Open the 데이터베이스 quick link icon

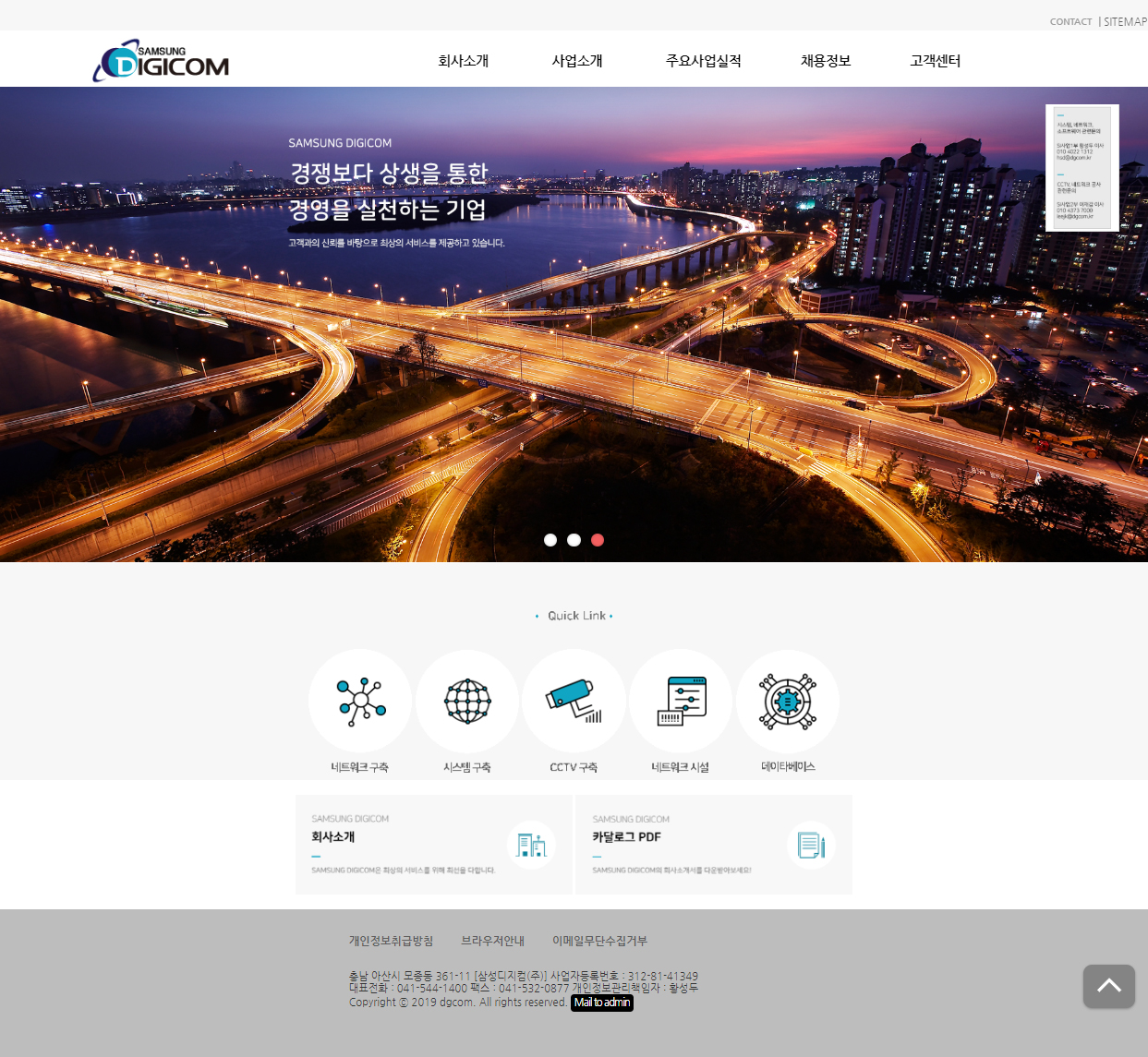(788, 702)
